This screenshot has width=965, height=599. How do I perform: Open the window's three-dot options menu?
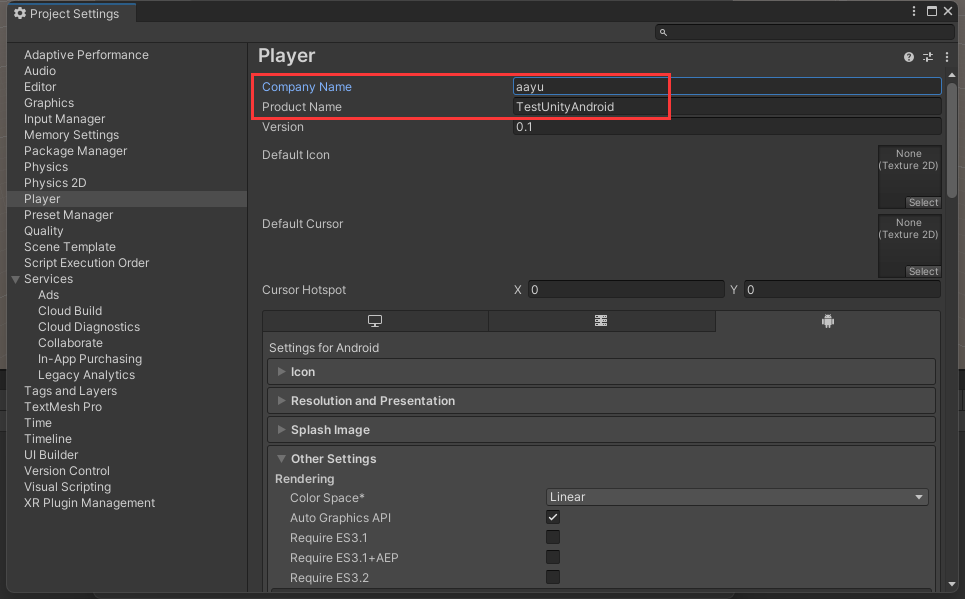point(914,11)
